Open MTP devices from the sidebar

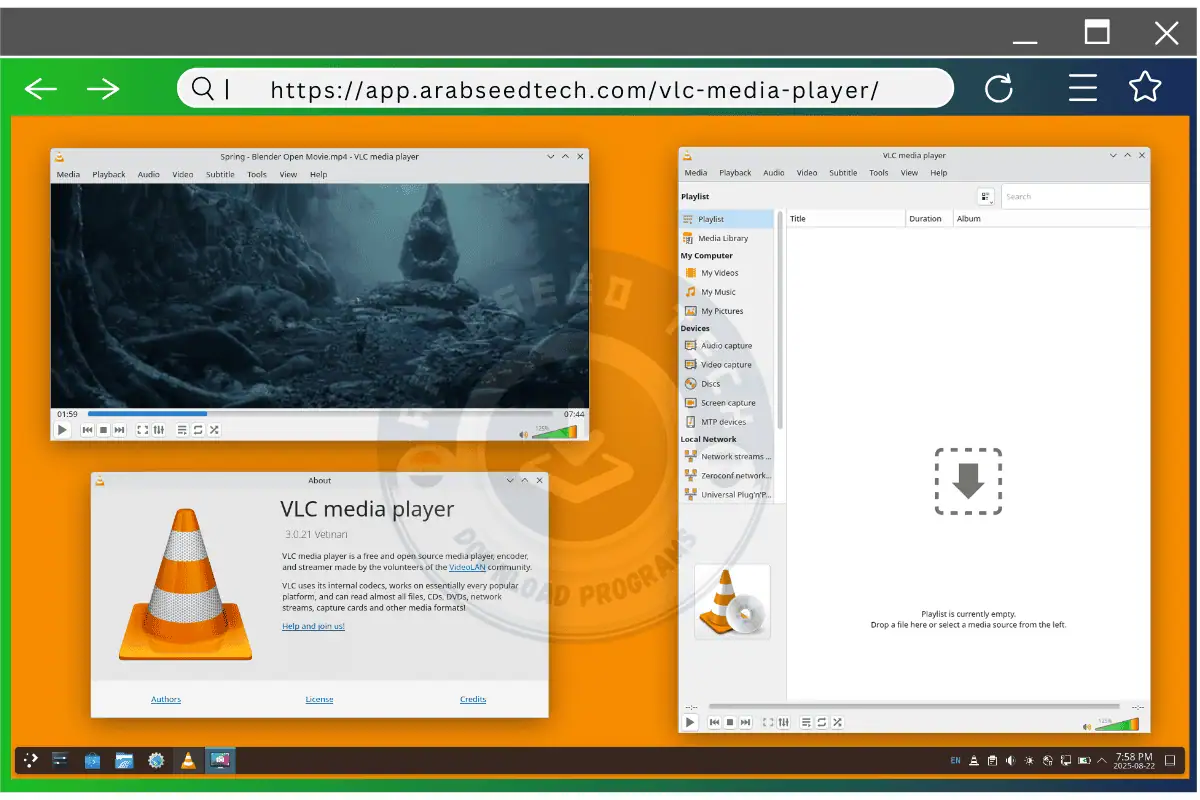[724, 421]
